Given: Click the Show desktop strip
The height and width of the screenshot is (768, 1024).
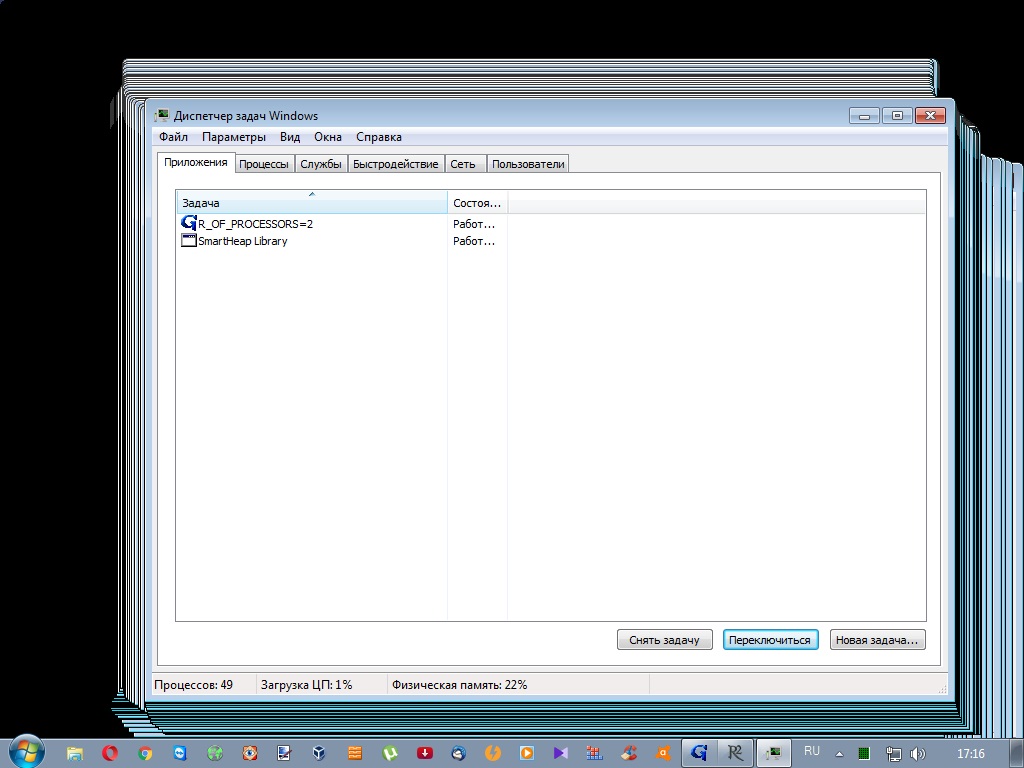Looking at the screenshot, I should tap(1017, 754).
